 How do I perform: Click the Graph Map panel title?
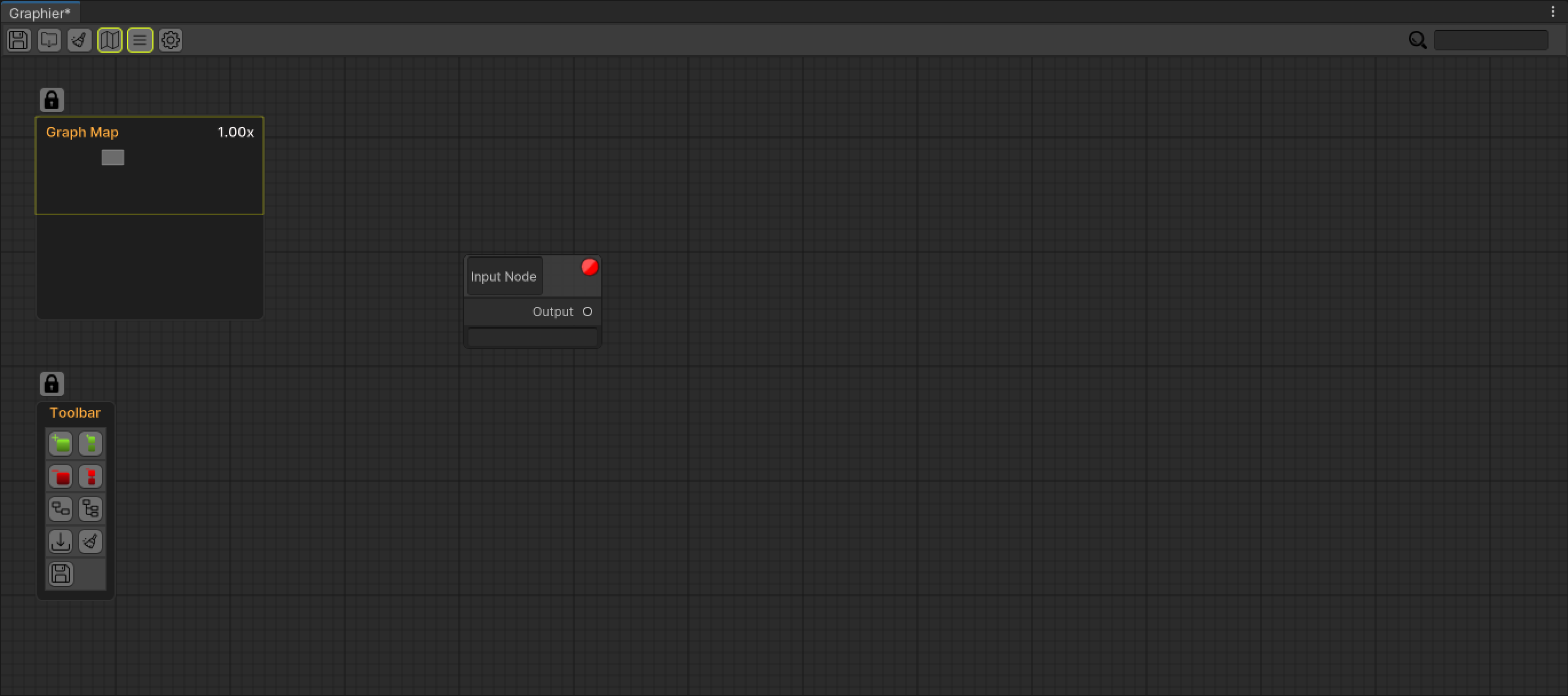82,132
